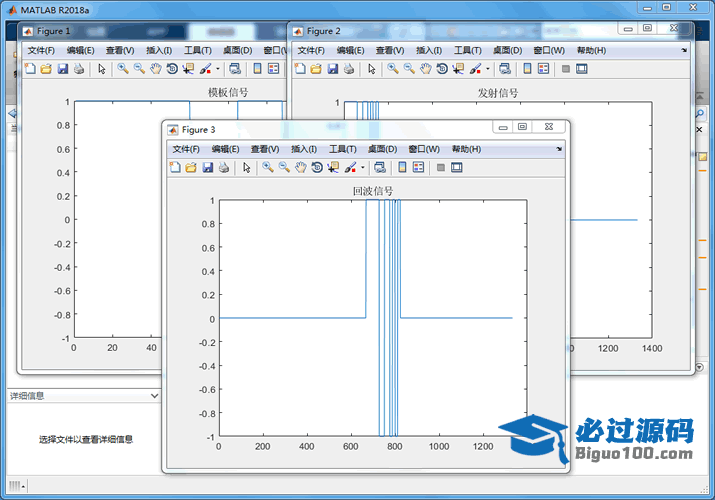Toggle Edit Plot arrow in Figure 2
The image size is (715, 500).
(x=372, y=69)
